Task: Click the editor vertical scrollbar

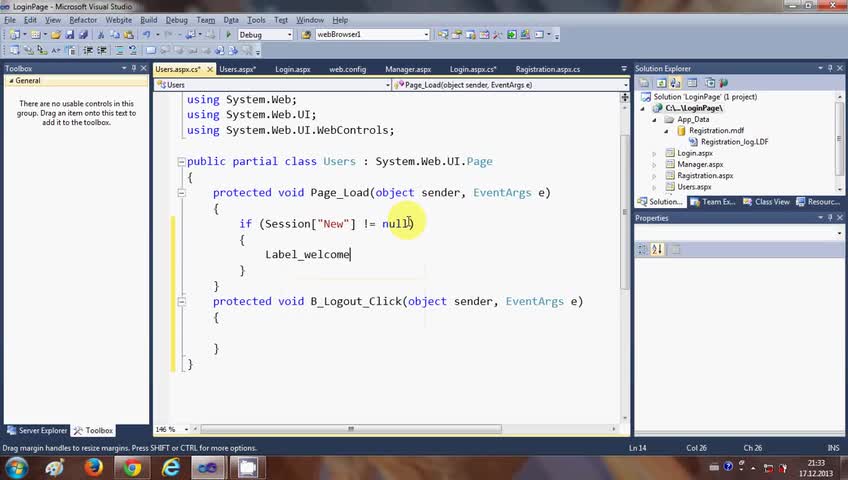Action: point(625,212)
